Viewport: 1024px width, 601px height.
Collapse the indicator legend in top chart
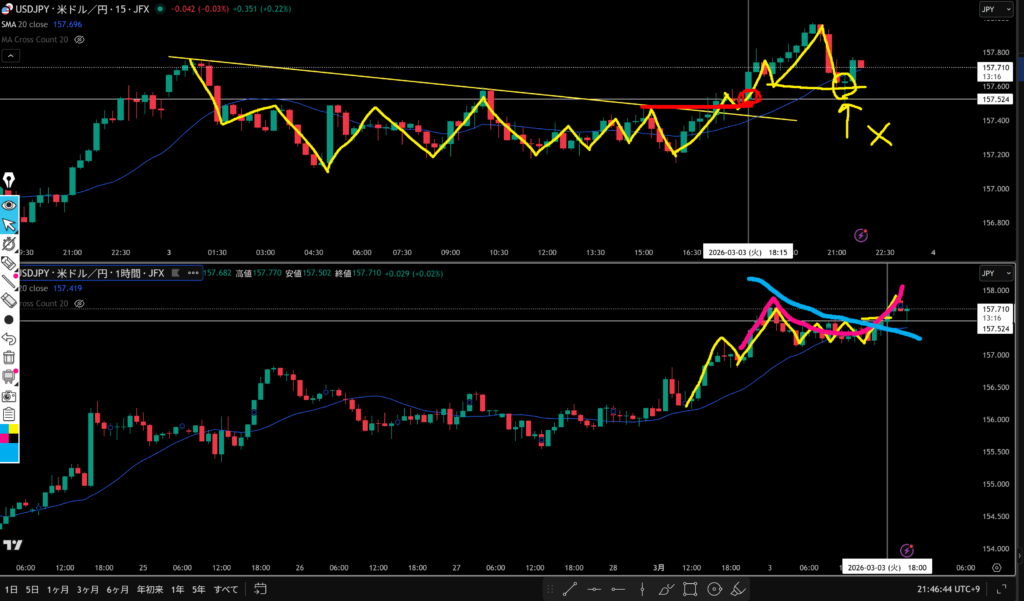[11, 57]
